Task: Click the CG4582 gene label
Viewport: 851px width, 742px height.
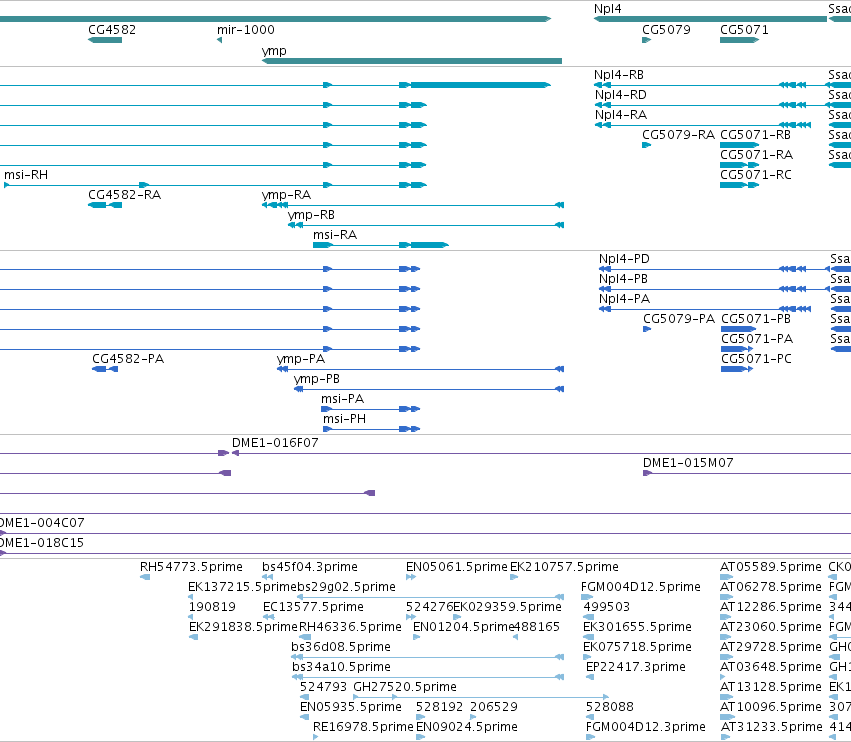Action: pos(112,29)
